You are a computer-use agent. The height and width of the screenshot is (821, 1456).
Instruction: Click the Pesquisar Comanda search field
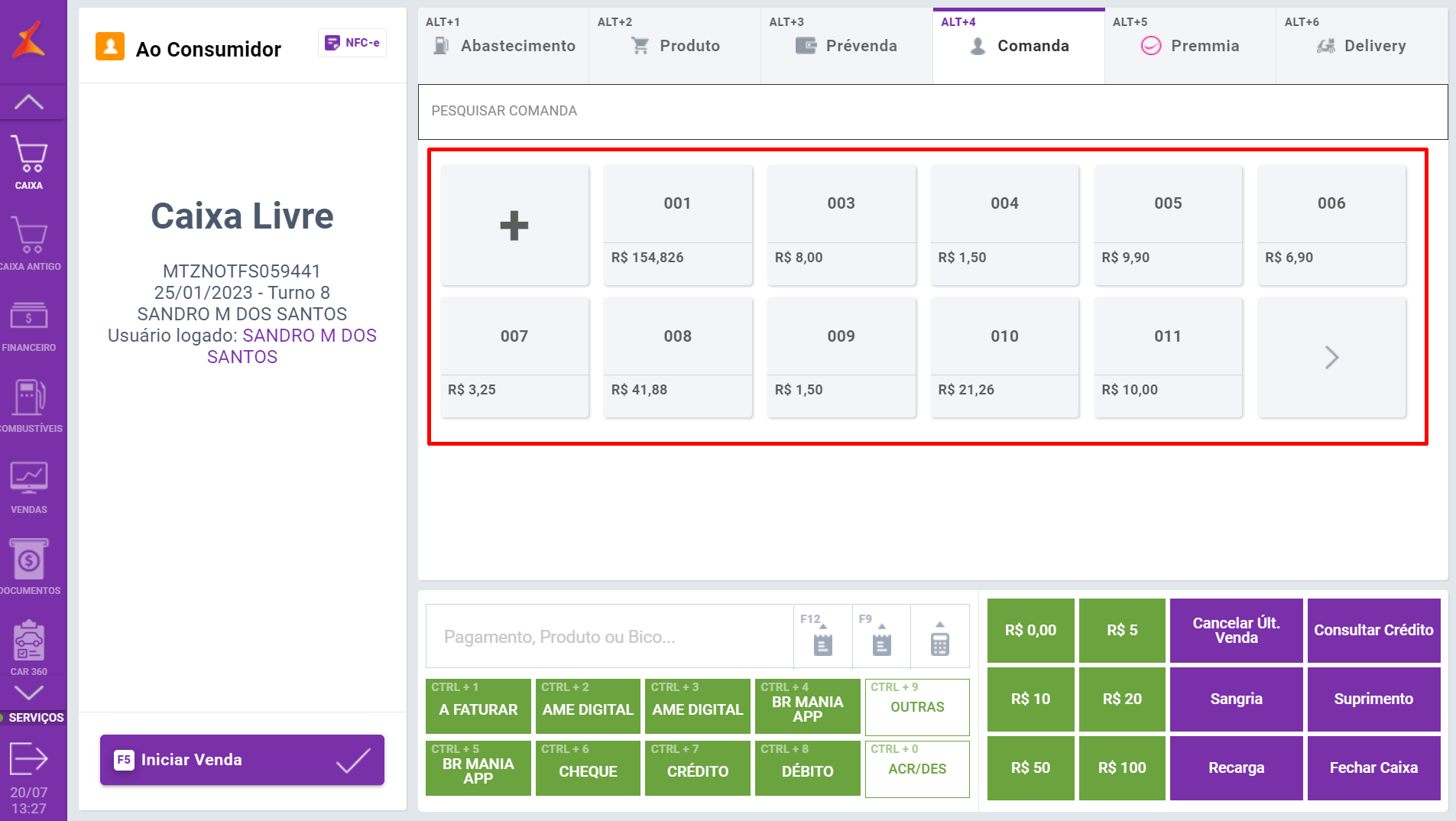[932, 112]
